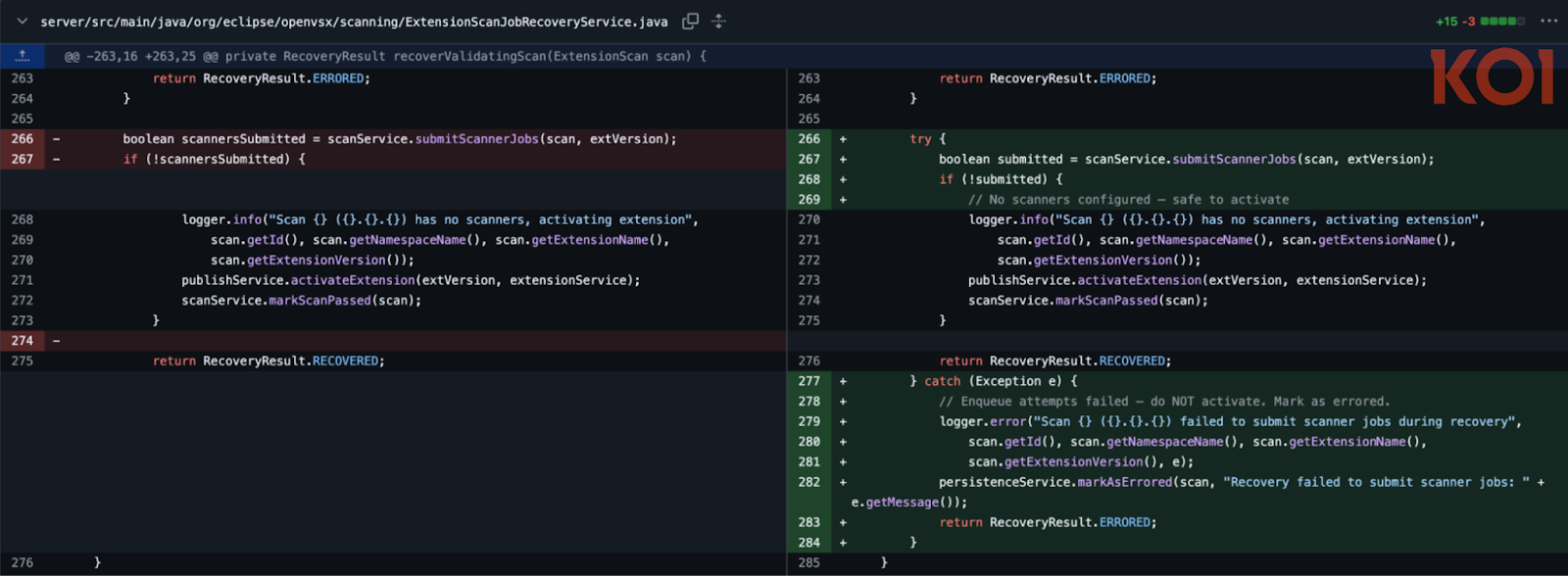Click the 'No scanners configured' comment line

[x=1129, y=200]
